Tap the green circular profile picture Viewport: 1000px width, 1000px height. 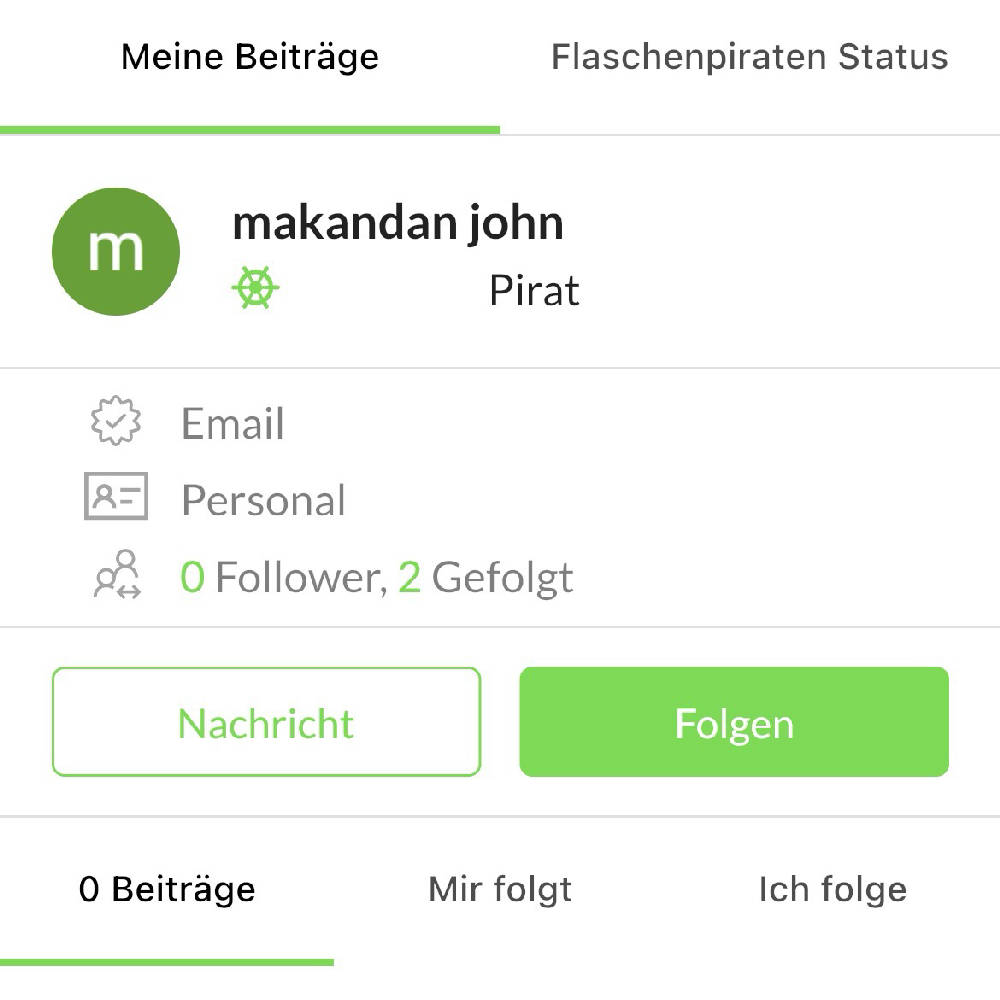tap(114, 250)
